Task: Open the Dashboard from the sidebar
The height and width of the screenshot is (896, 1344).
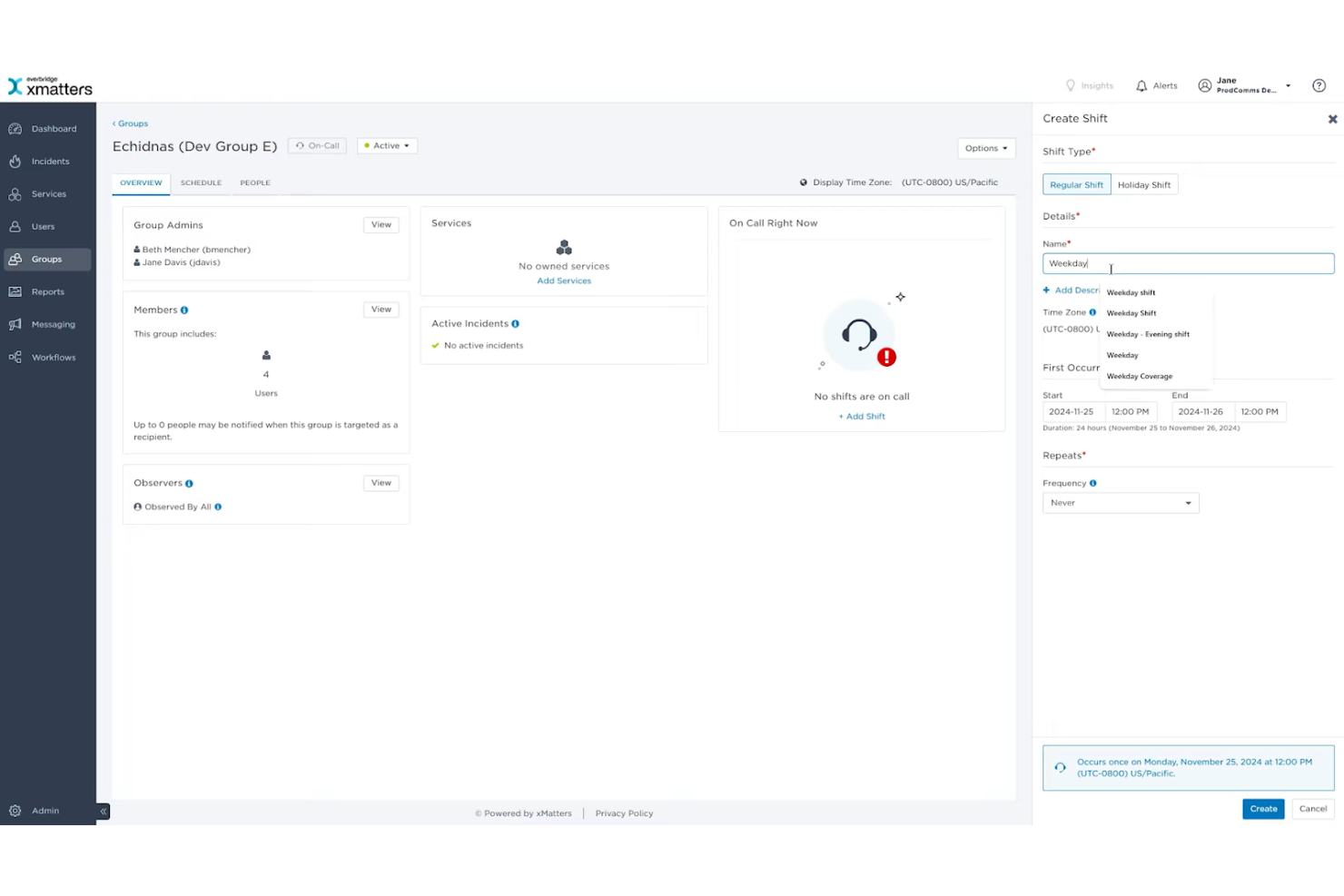Action: coord(53,128)
